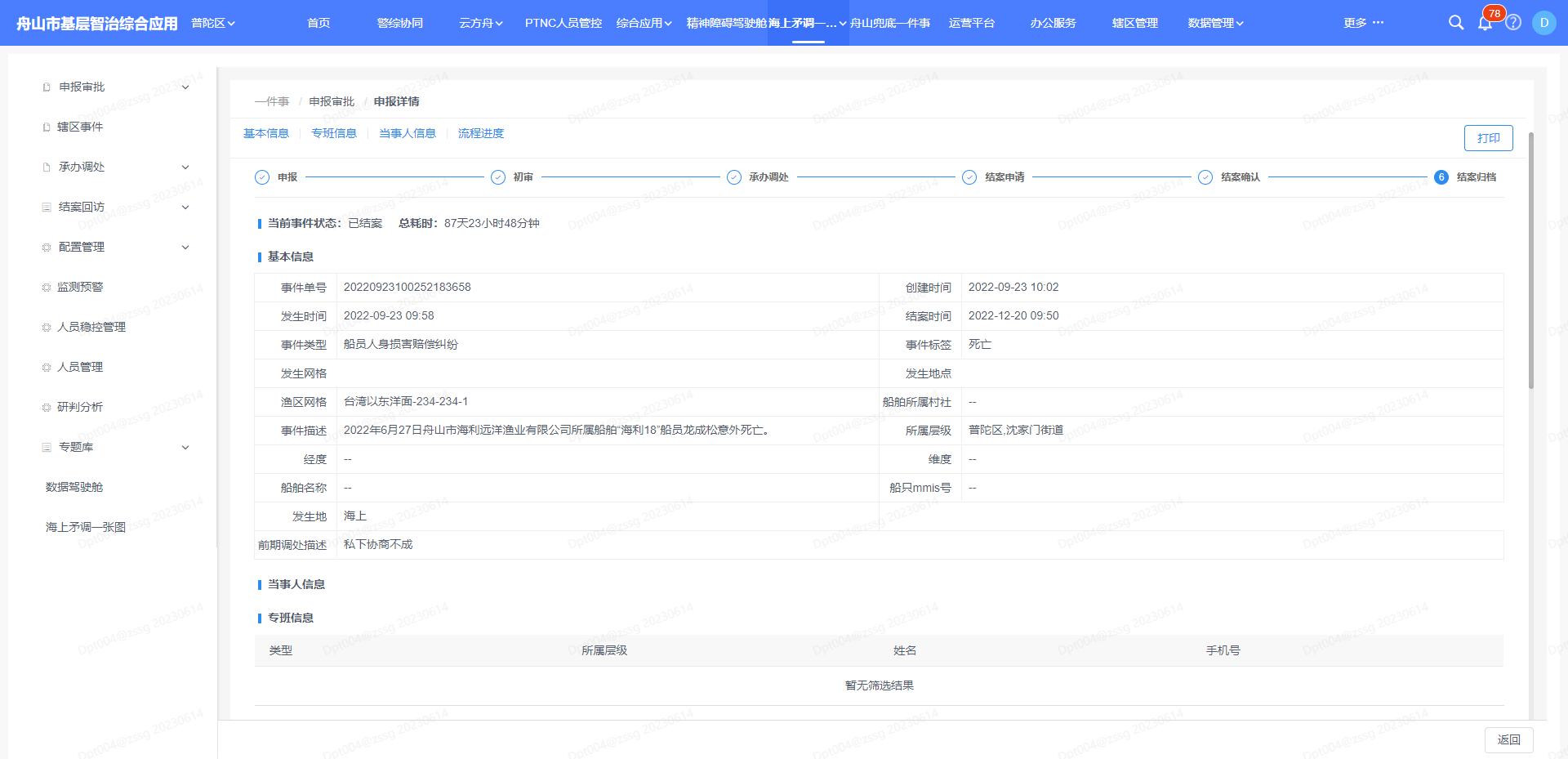Click the 结案申请 step checkmark icon

coord(969,177)
